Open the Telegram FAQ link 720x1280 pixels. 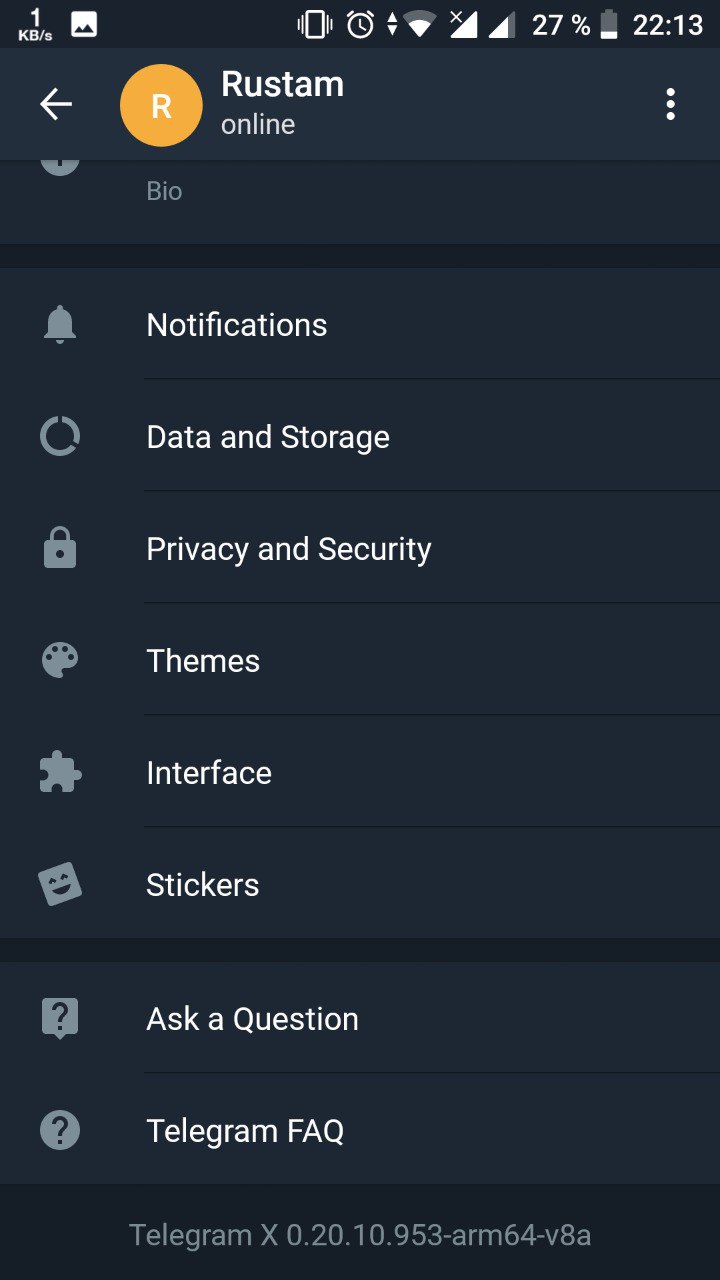(245, 1131)
